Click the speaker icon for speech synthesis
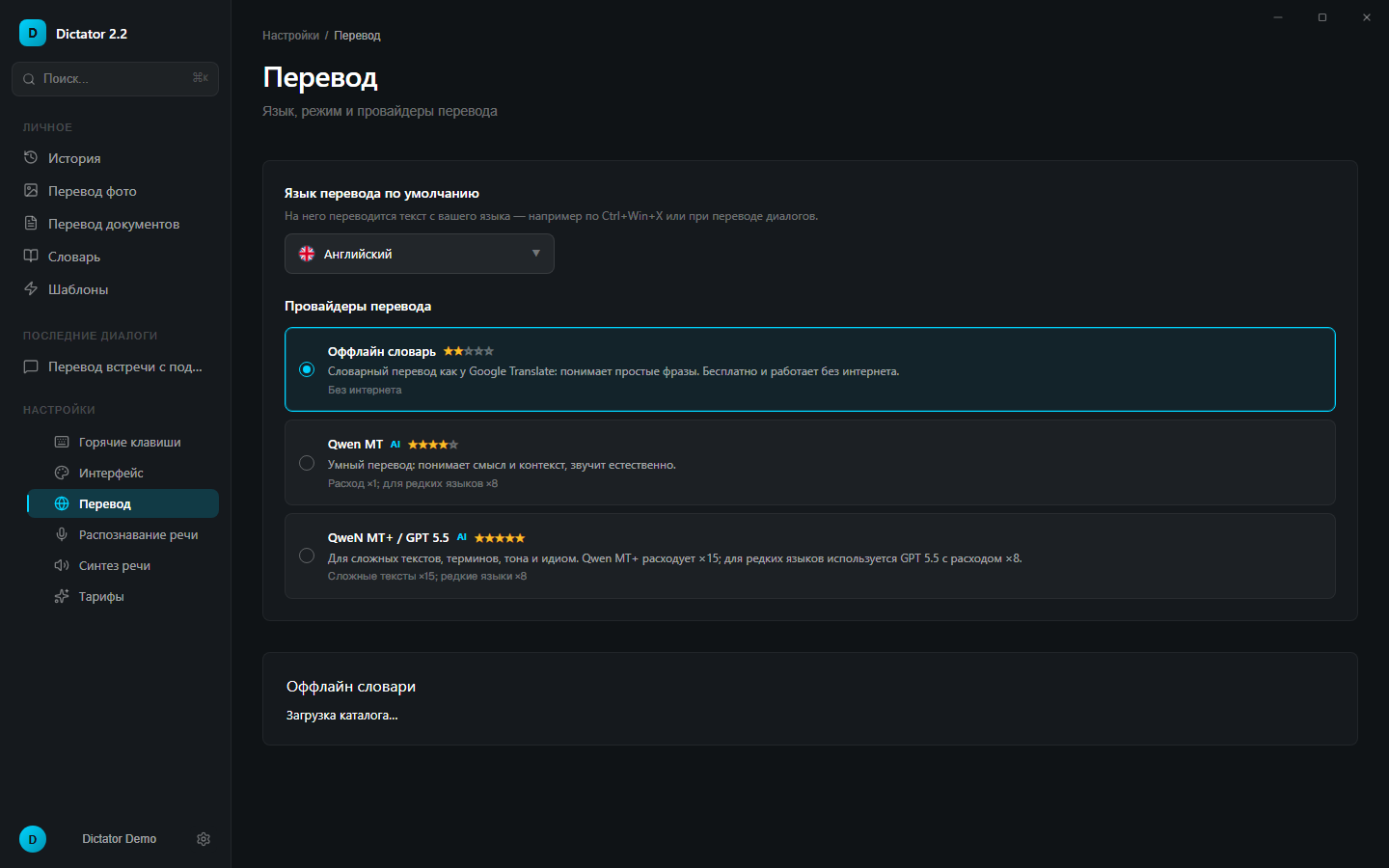 62,565
